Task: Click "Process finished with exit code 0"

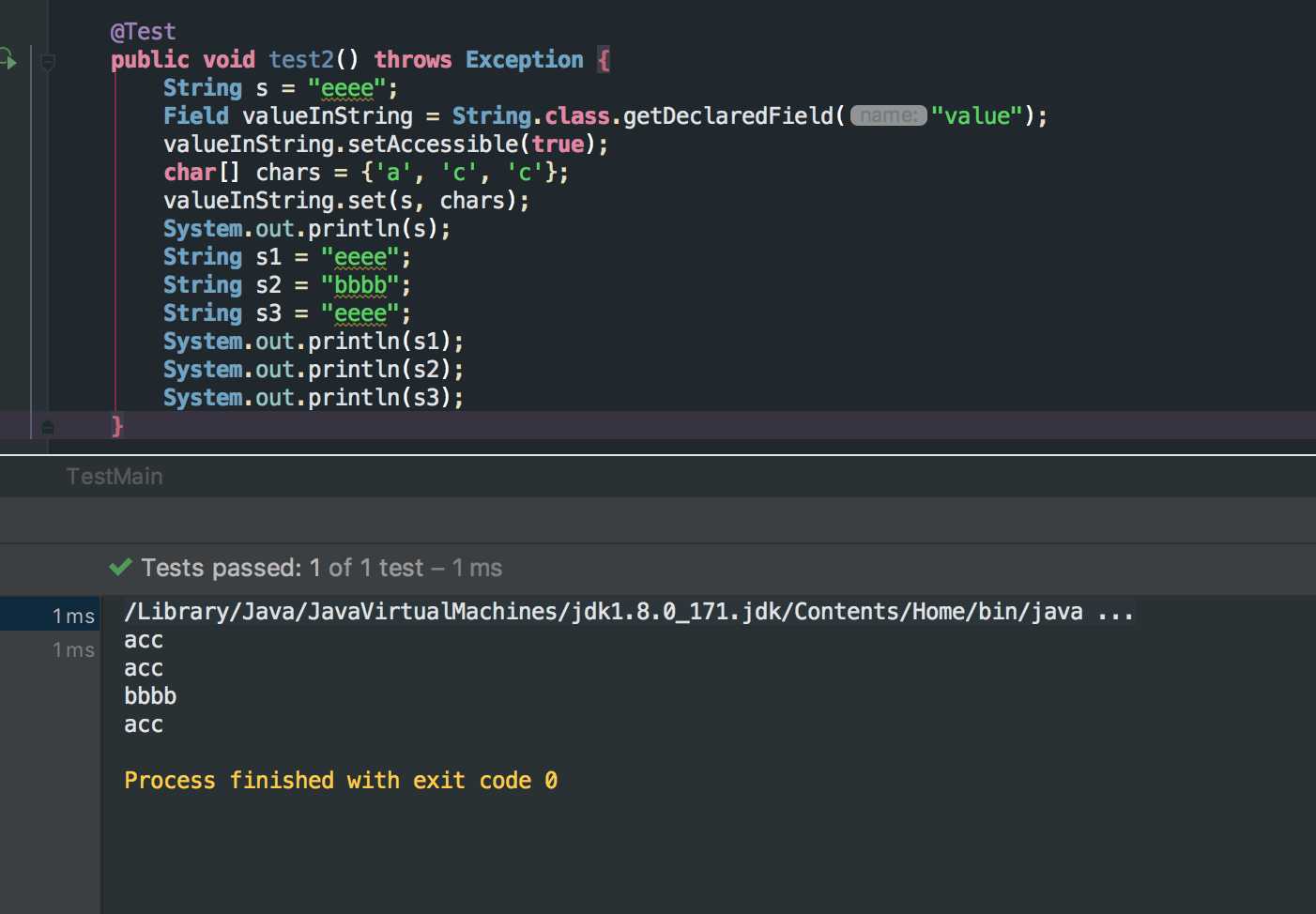Action: [x=341, y=781]
